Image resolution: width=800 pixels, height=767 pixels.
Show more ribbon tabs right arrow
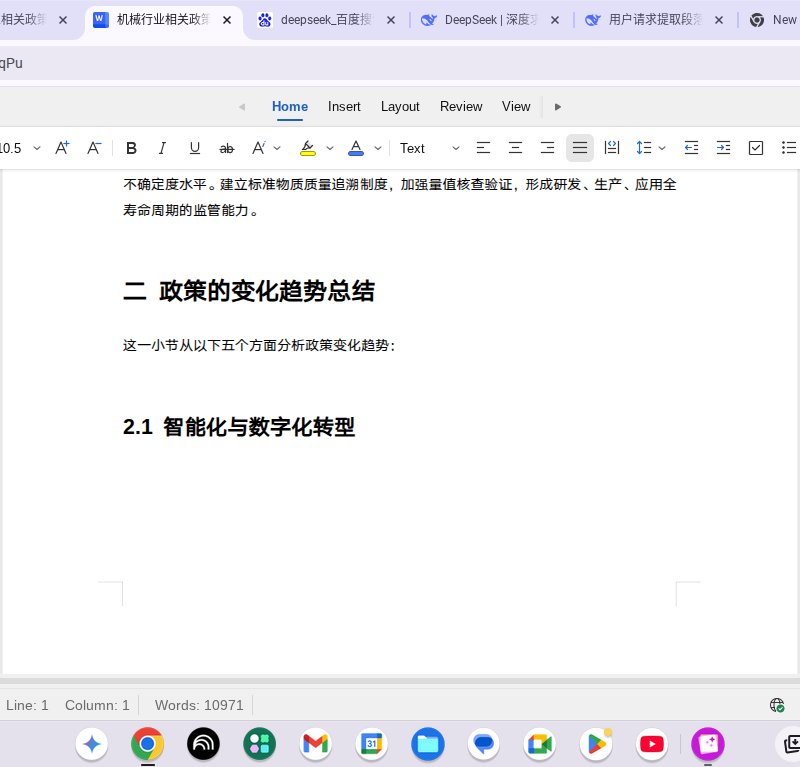tap(558, 107)
